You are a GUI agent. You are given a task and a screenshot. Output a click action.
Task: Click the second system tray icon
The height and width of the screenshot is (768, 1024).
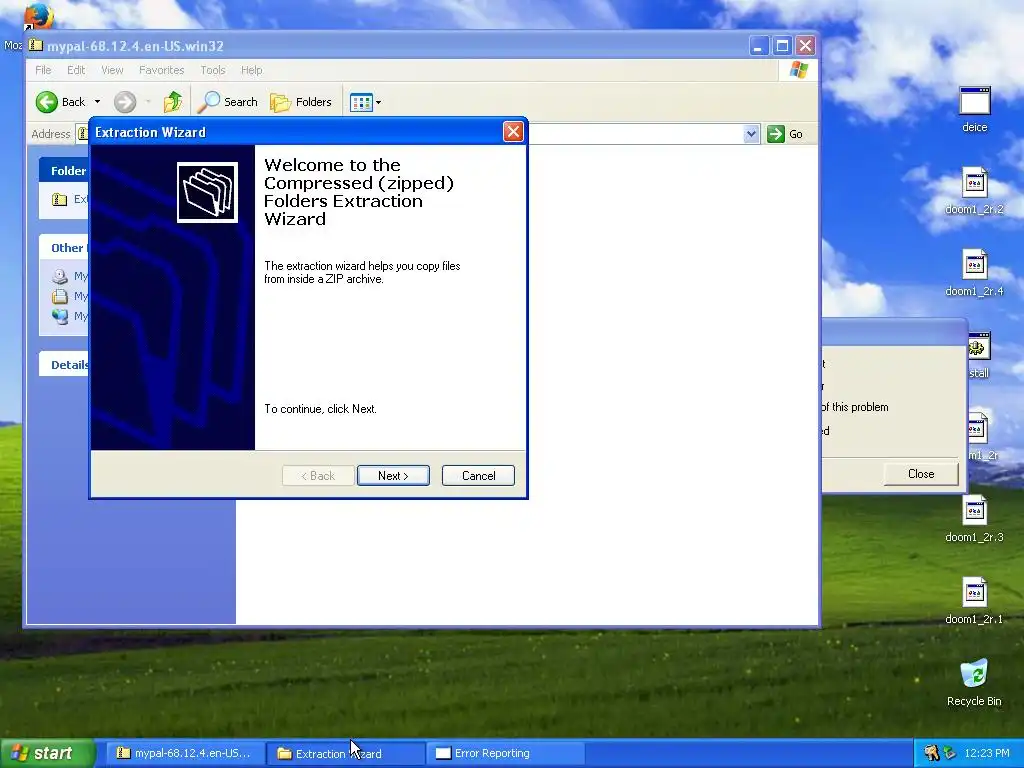point(950,753)
